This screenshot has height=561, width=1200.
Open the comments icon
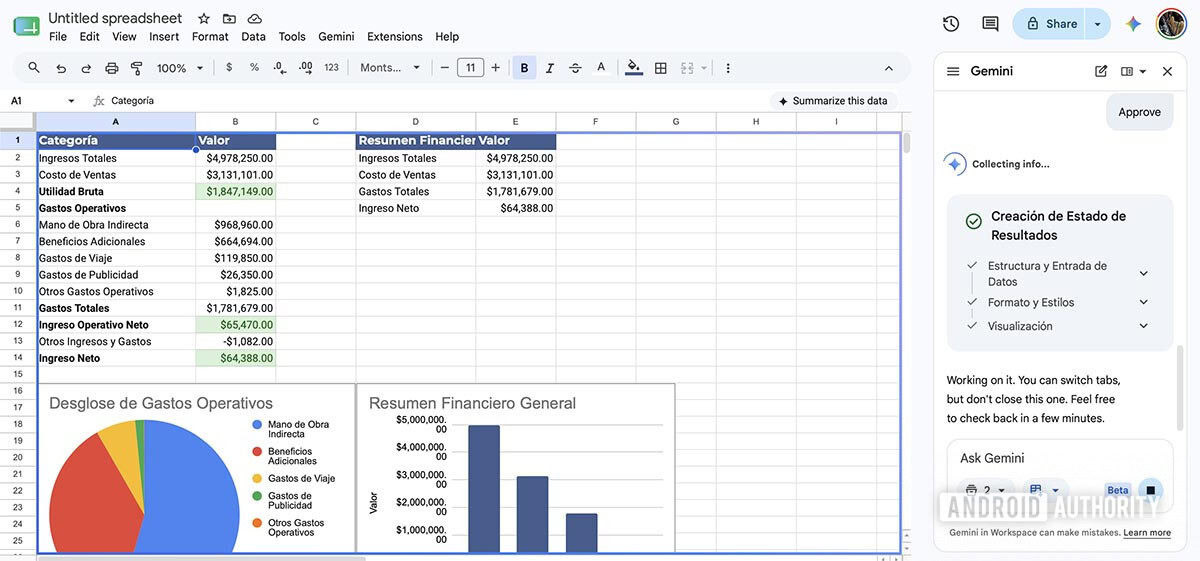coord(990,24)
